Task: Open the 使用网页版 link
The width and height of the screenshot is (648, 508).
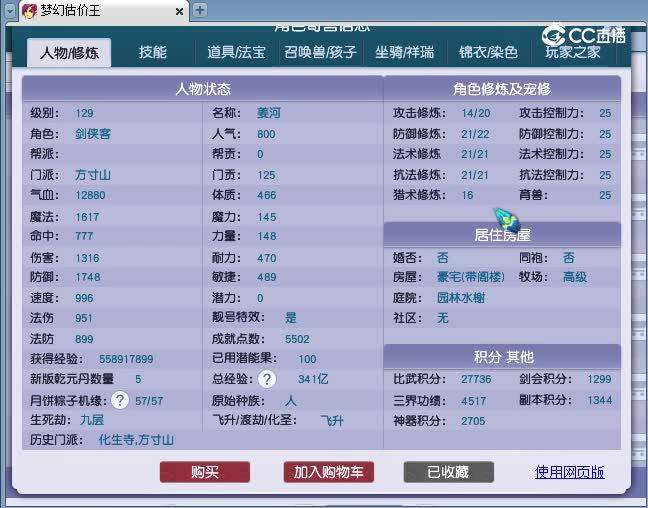Action: [x=569, y=472]
